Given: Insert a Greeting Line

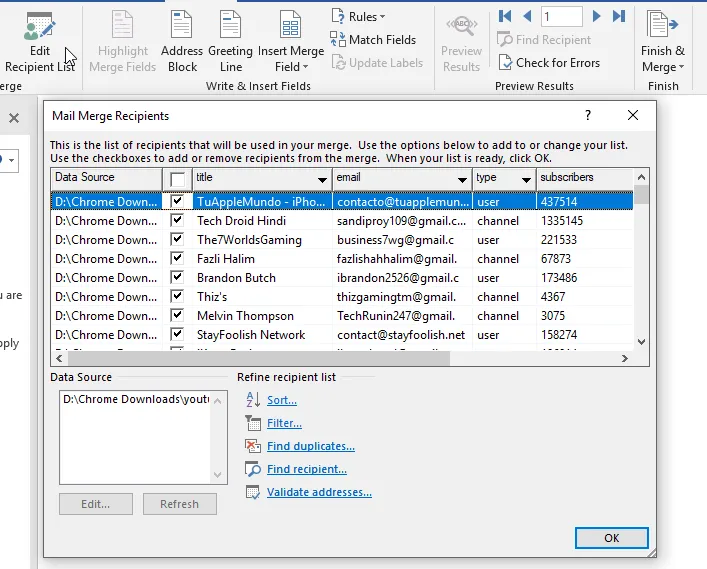Looking at the screenshot, I should [230, 43].
